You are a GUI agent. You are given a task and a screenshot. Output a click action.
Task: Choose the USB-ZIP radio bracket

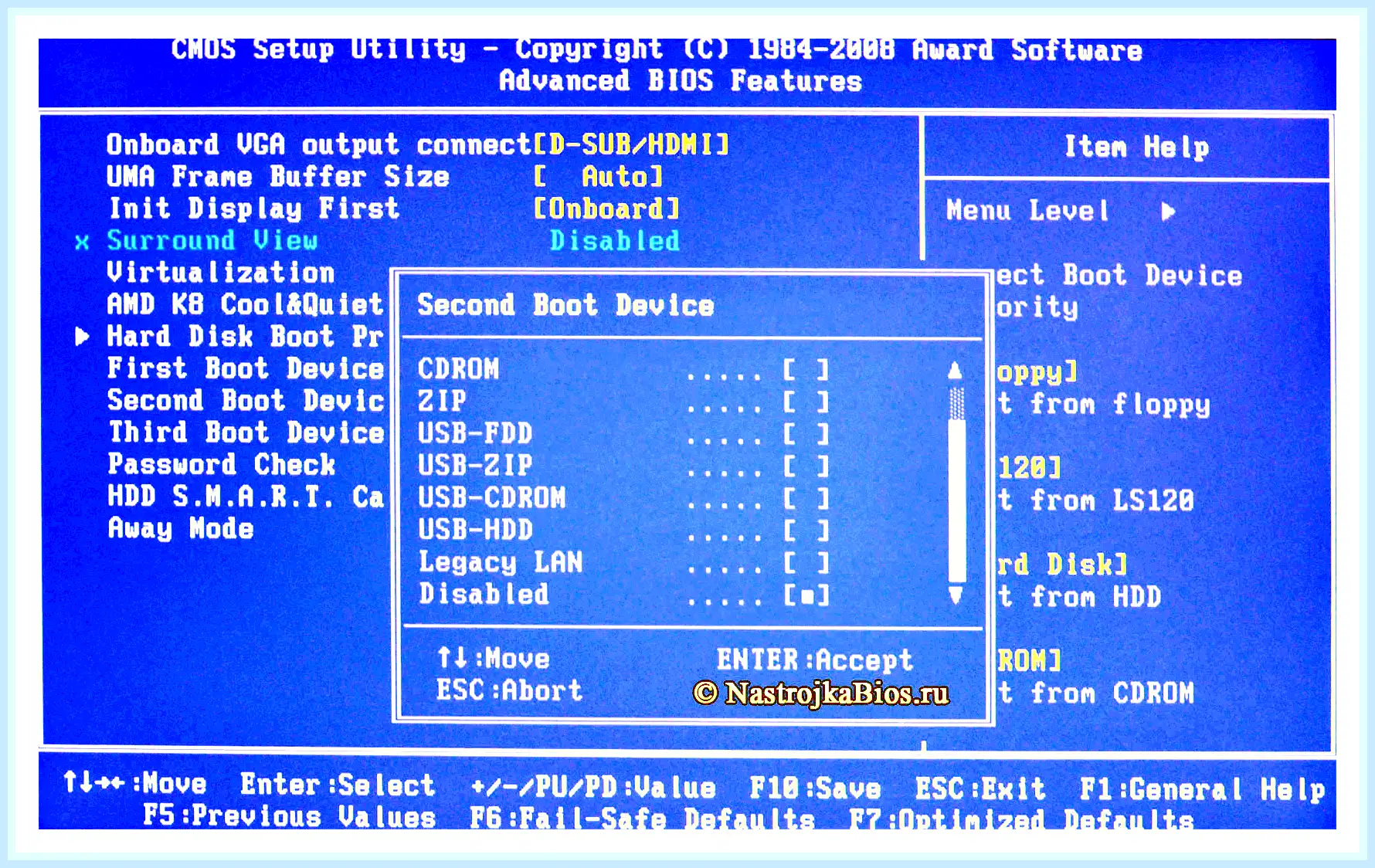click(x=806, y=466)
